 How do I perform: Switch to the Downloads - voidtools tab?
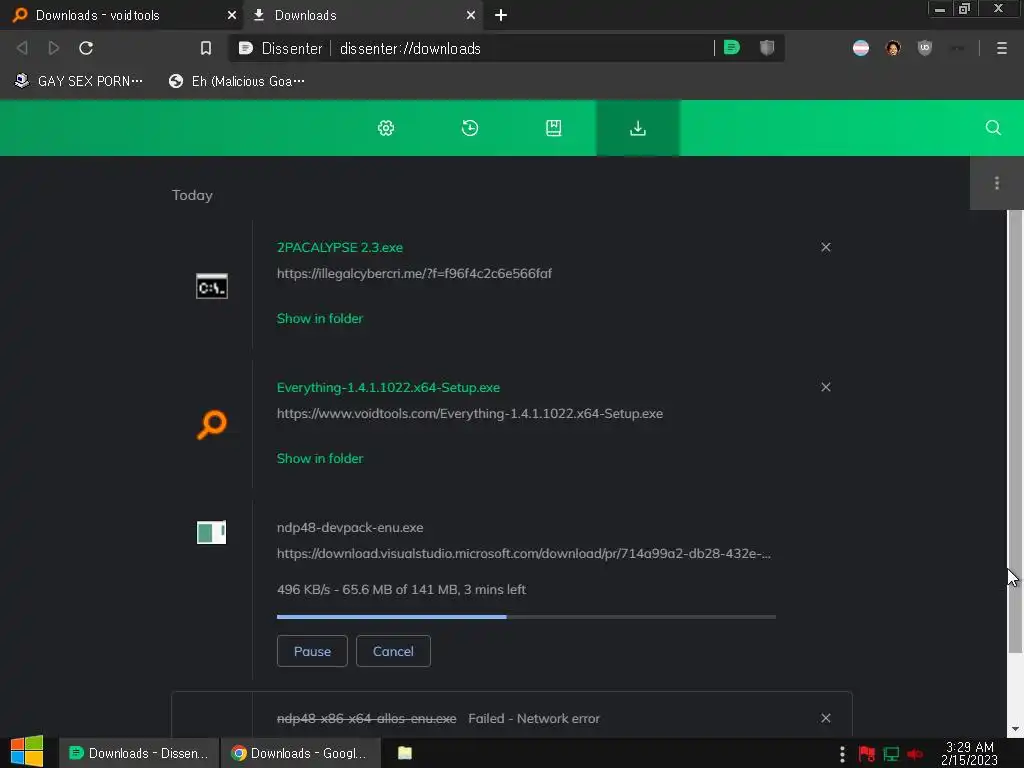tap(121, 15)
